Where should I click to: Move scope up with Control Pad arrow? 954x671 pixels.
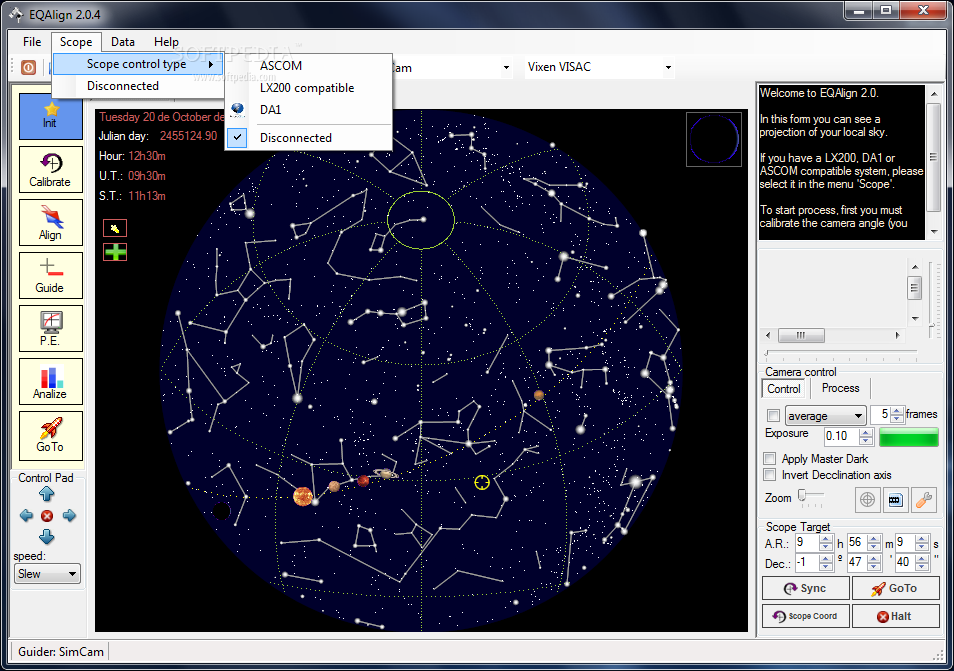coord(47,494)
